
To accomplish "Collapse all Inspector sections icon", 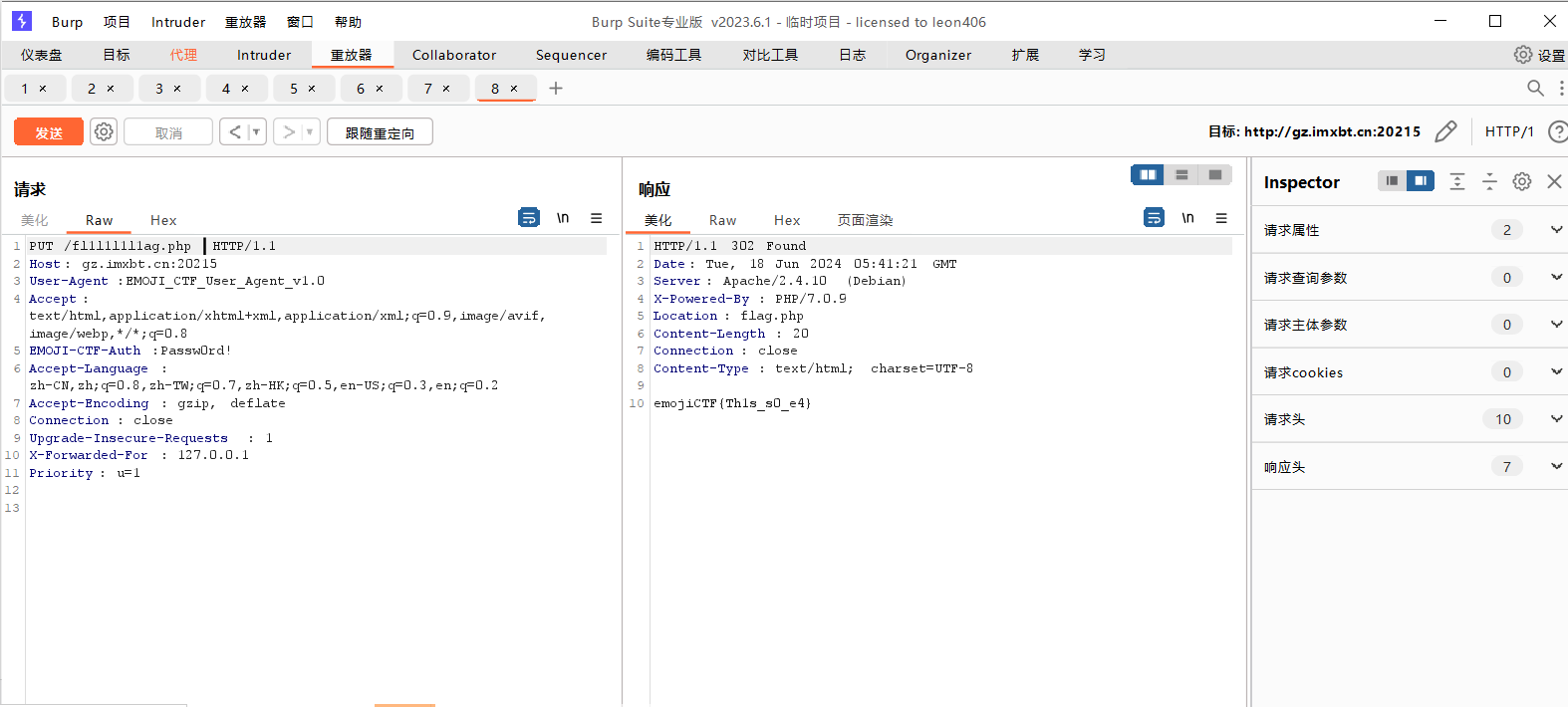I will pyautogui.click(x=1489, y=181).
